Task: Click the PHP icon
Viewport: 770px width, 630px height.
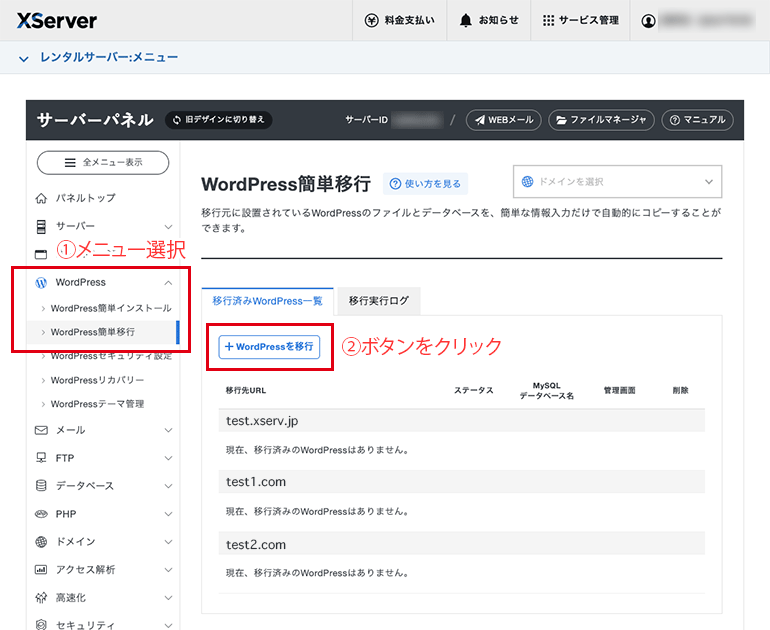Action: click(x=41, y=514)
